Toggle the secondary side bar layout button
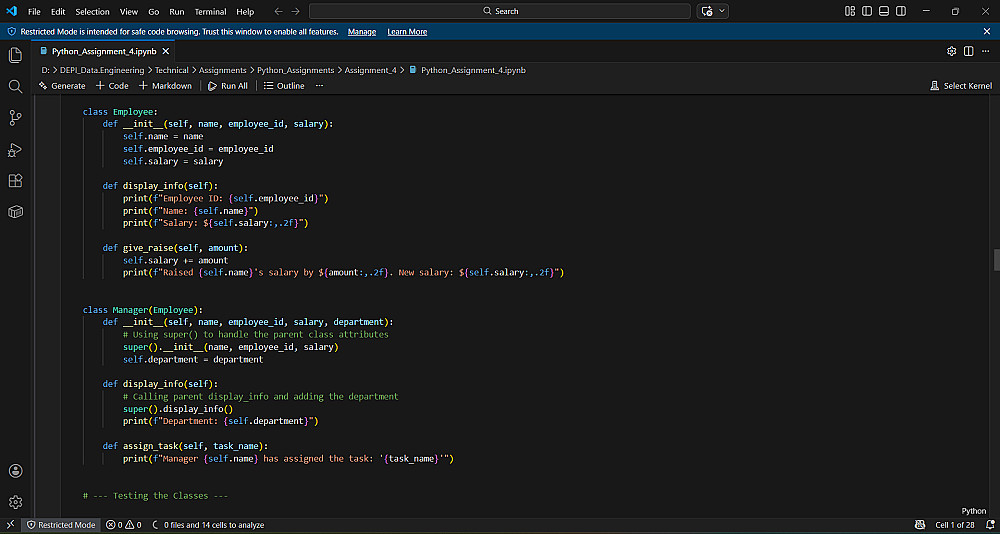Image resolution: width=1000 pixels, height=534 pixels. 901,11
